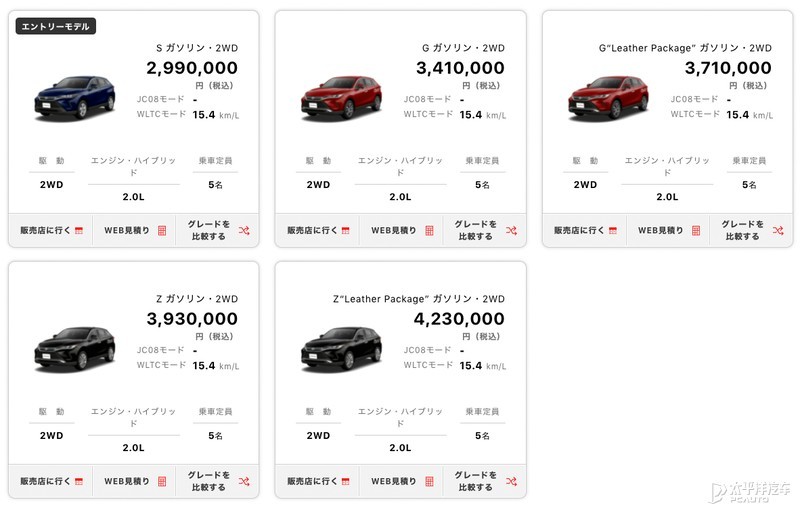
Task: Click dealer store icon in Z Gasoline 2WD card
Action: [78, 482]
